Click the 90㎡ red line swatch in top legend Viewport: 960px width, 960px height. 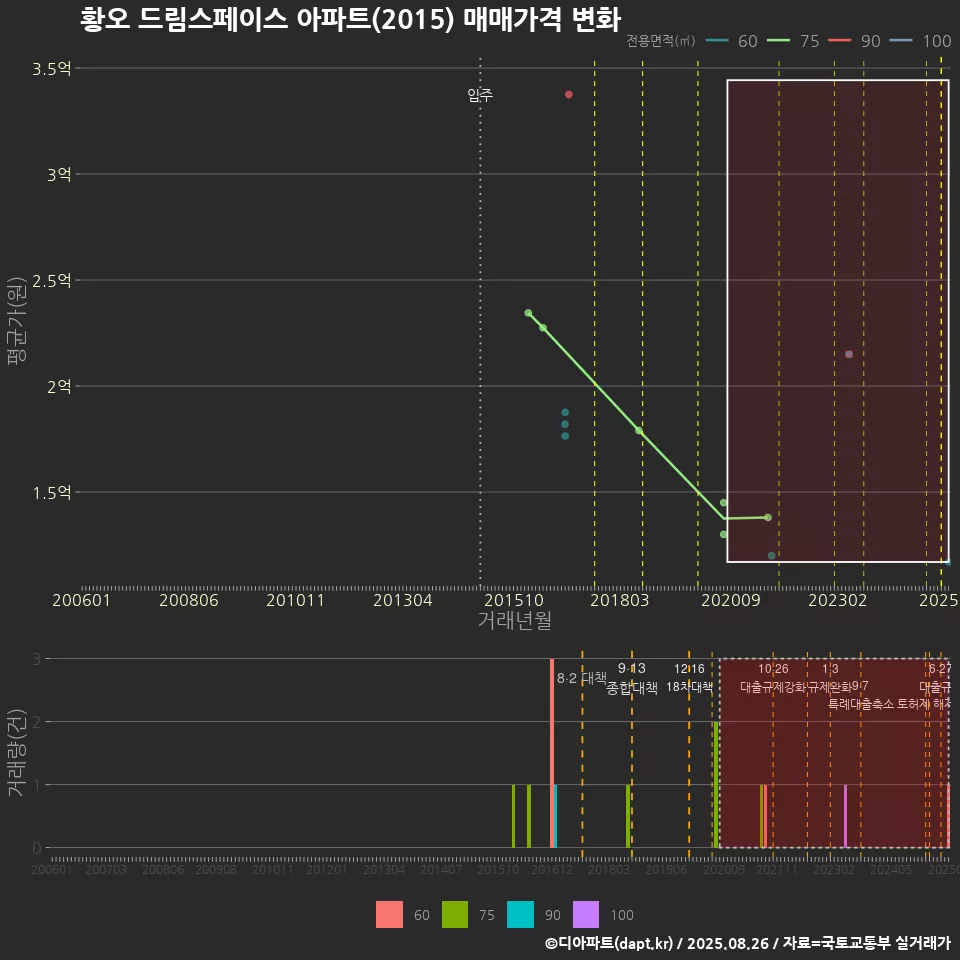coord(840,41)
